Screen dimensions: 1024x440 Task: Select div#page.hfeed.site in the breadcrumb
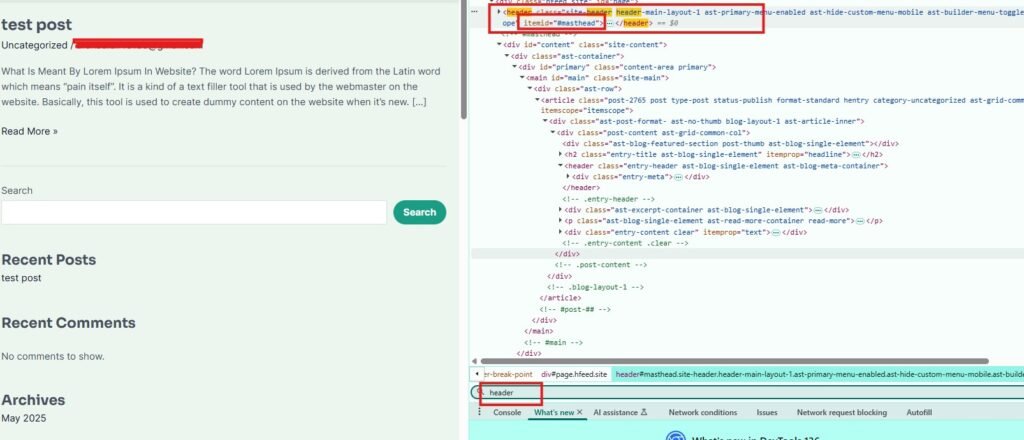[x=574, y=374]
